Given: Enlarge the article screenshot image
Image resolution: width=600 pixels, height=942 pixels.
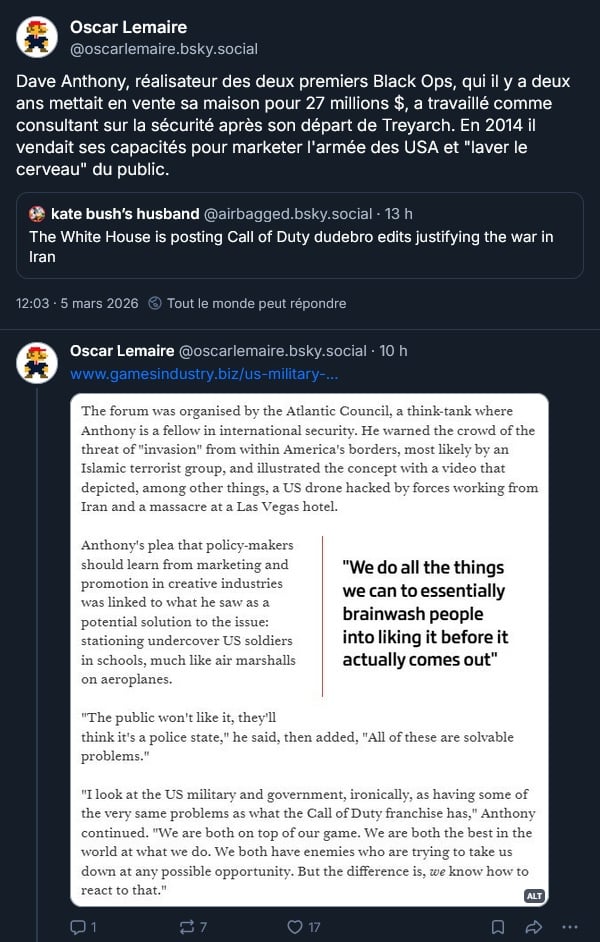Looking at the screenshot, I should pyautogui.click(x=310, y=650).
